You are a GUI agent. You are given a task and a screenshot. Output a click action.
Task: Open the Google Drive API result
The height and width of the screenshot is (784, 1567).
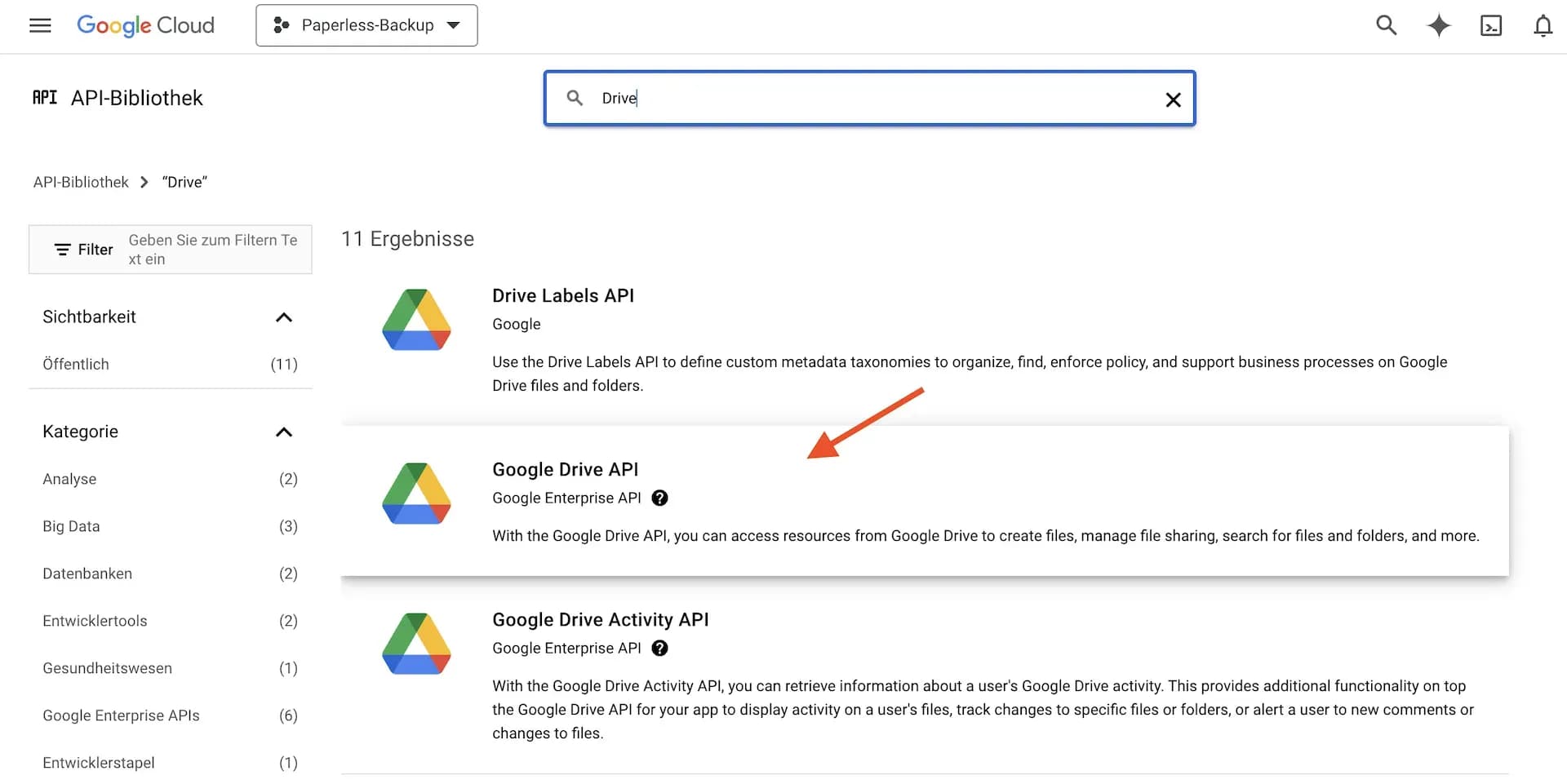coord(566,470)
